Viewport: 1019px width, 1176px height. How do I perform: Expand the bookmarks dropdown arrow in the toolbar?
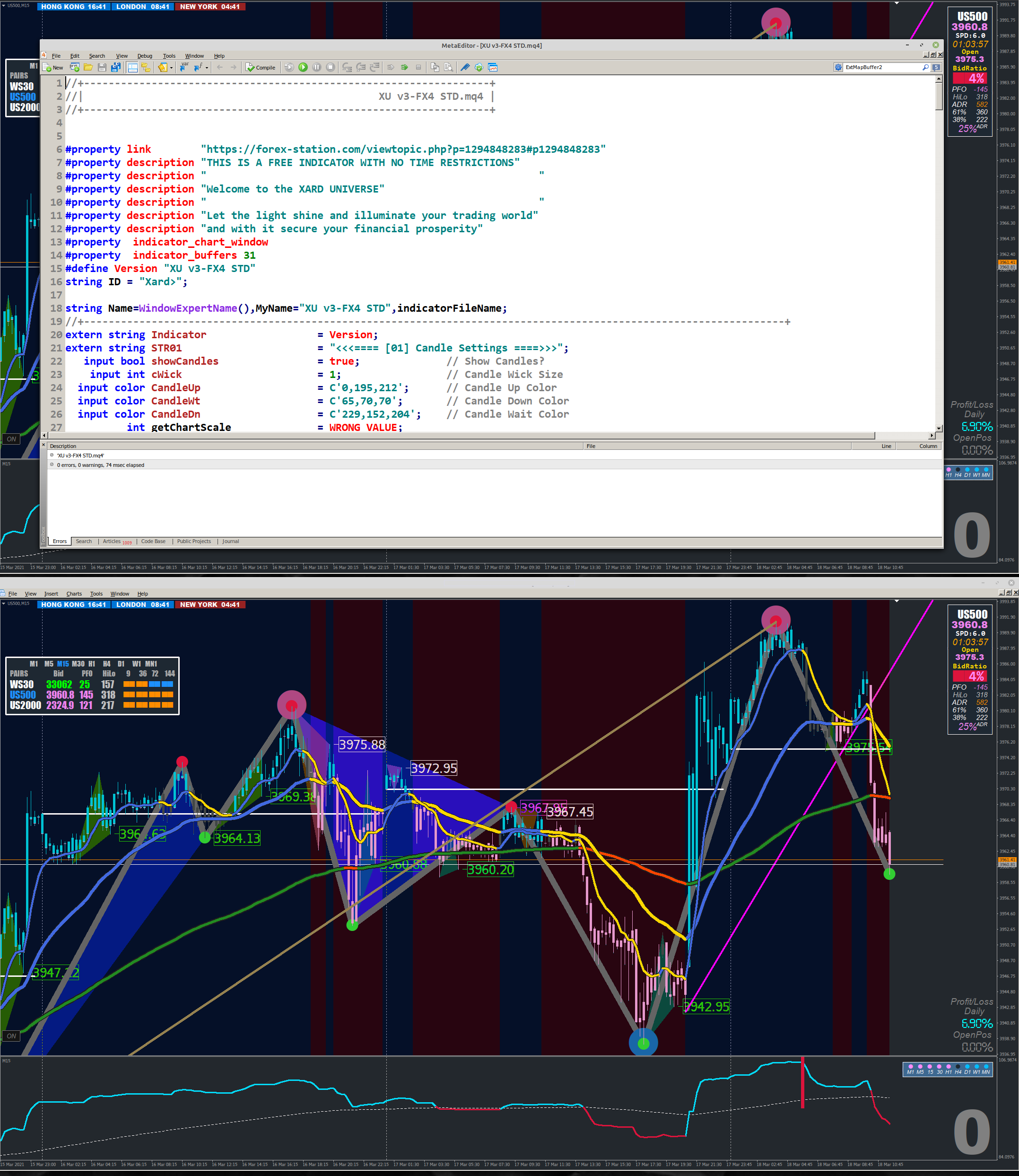coord(171,68)
